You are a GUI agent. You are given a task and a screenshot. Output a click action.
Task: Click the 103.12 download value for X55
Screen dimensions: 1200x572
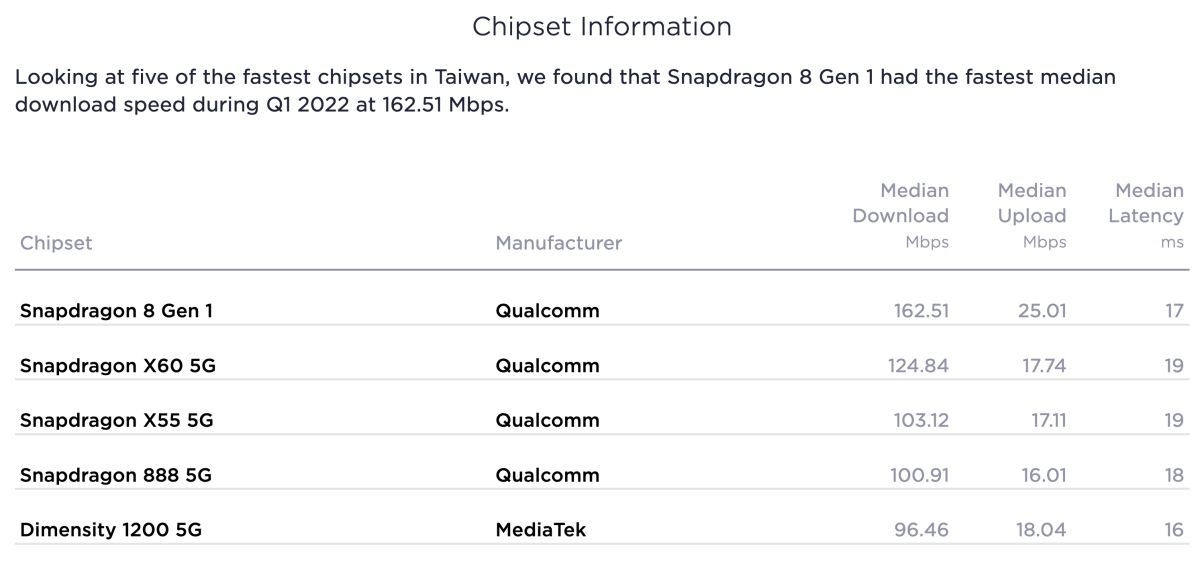click(920, 421)
